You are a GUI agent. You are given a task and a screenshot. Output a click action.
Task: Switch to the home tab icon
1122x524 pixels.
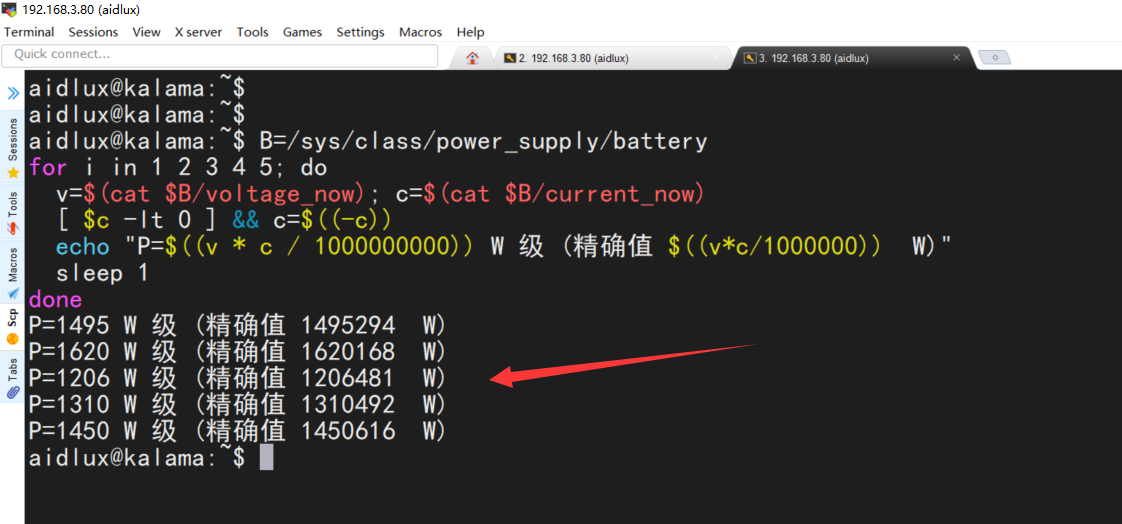tap(472, 59)
